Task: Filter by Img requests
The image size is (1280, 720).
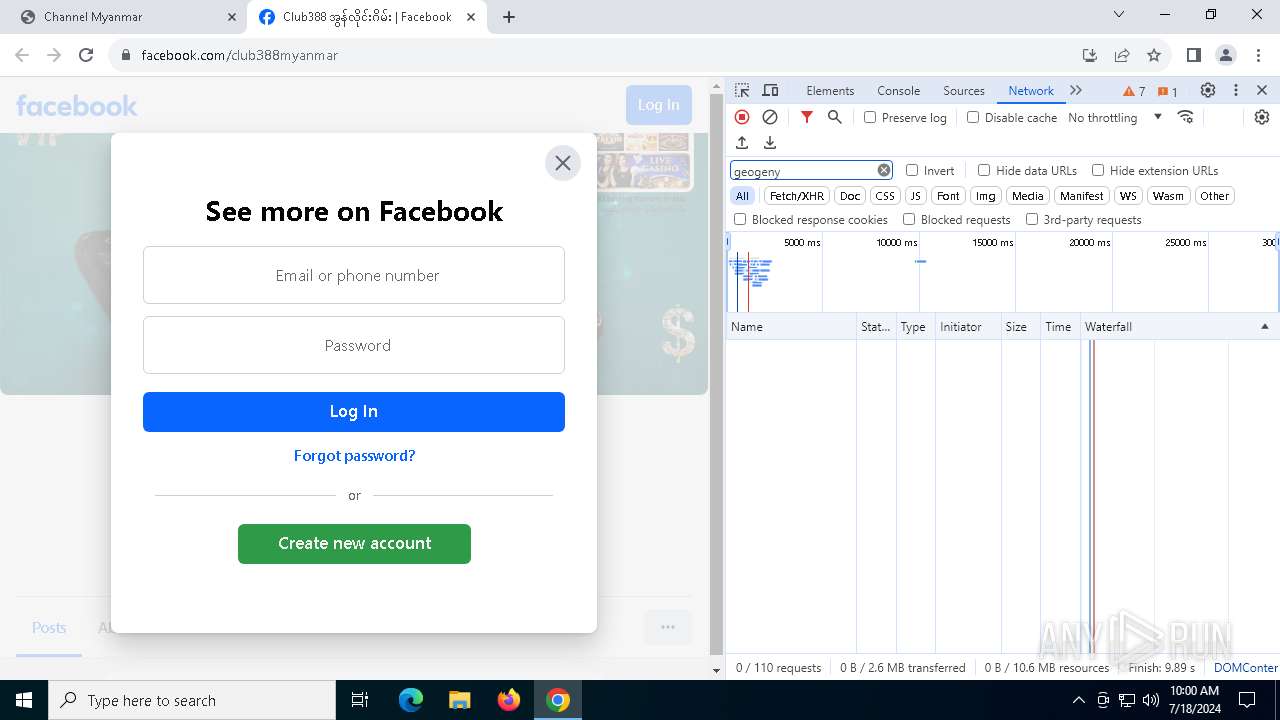Action: tap(986, 196)
